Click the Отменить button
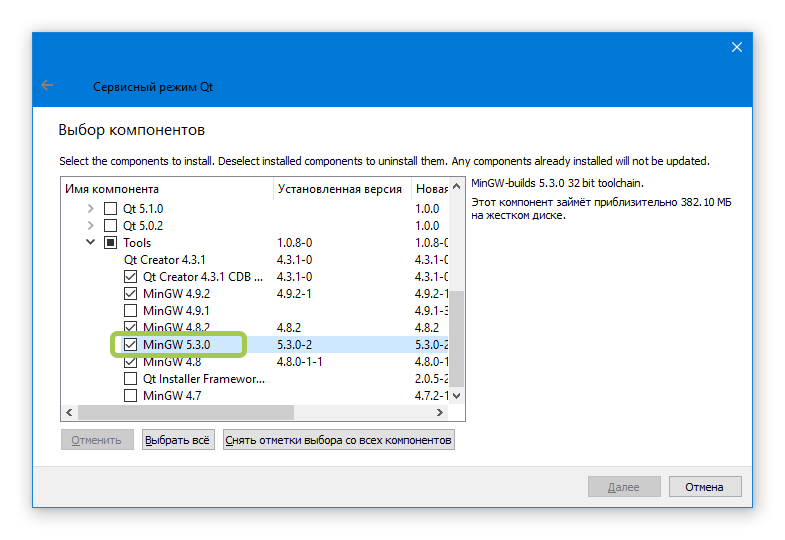 (x=97, y=440)
